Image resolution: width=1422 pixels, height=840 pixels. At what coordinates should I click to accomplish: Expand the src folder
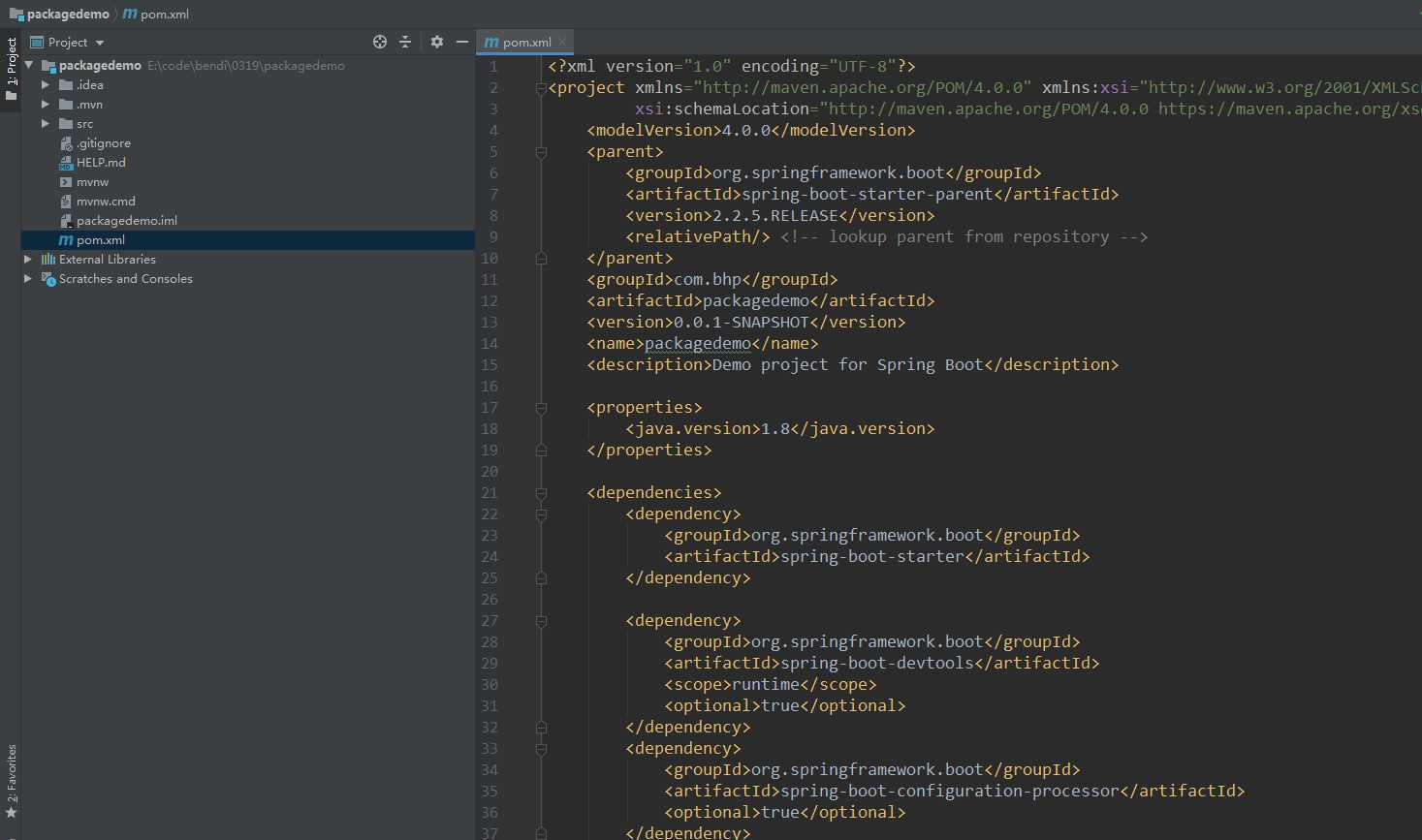(46, 123)
